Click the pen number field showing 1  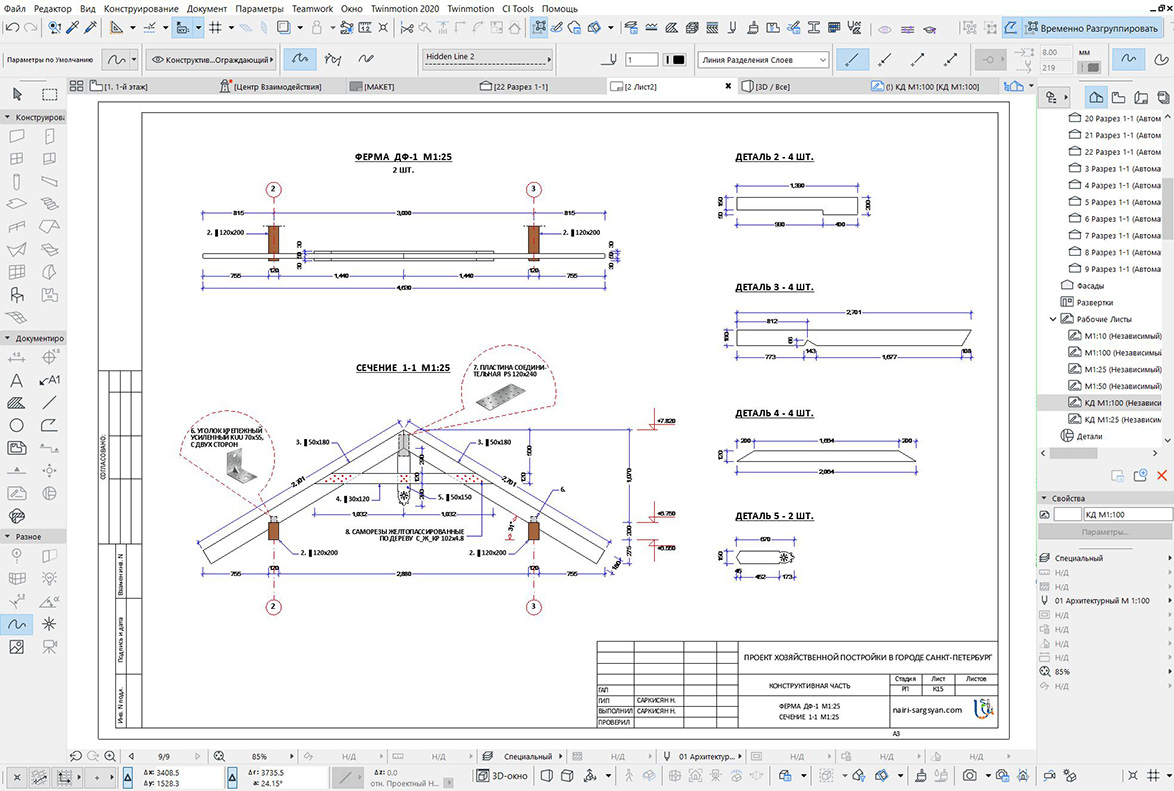point(642,59)
